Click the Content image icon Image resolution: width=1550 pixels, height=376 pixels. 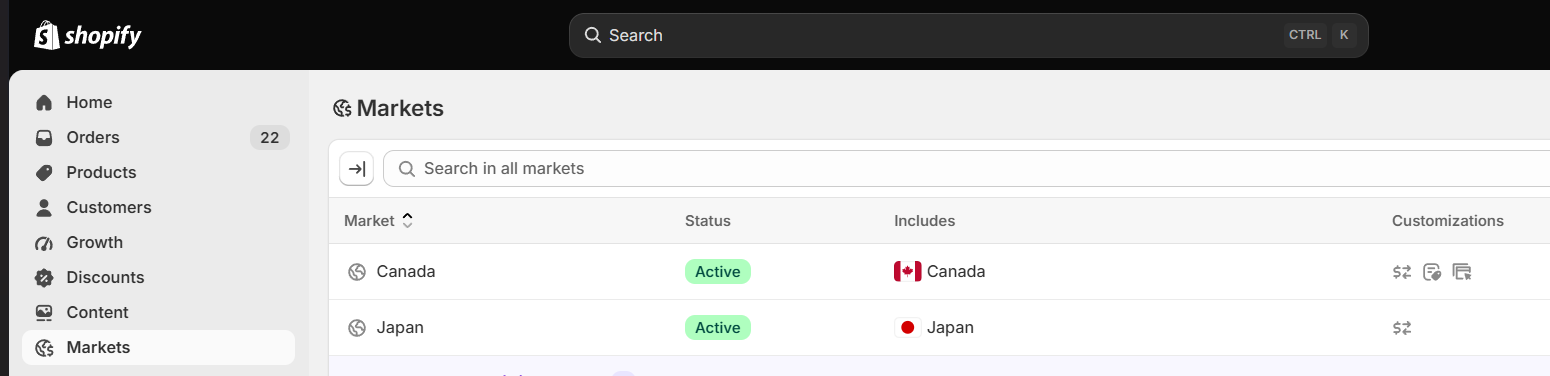[44, 313]
